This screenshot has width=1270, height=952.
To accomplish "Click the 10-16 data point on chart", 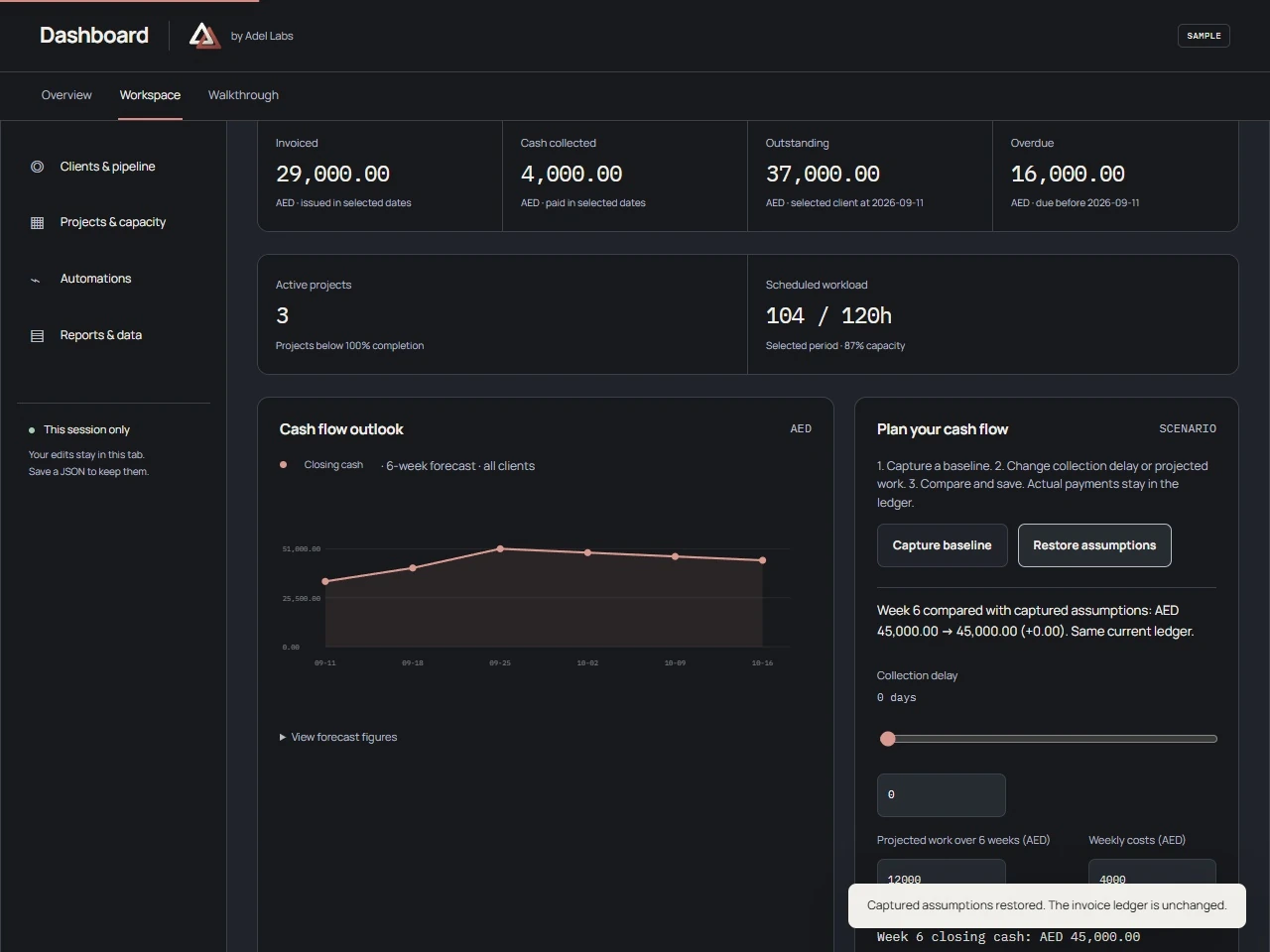I will point(762,560).
